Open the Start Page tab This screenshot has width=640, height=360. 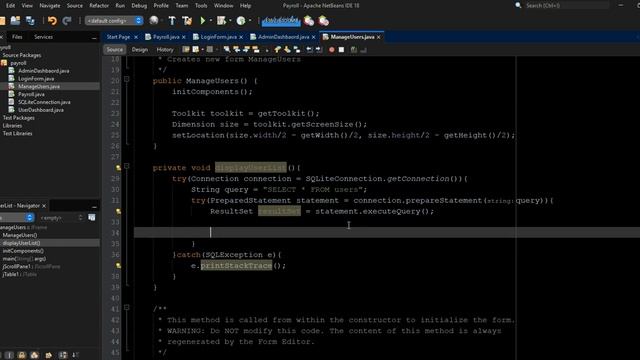[118, 37]
